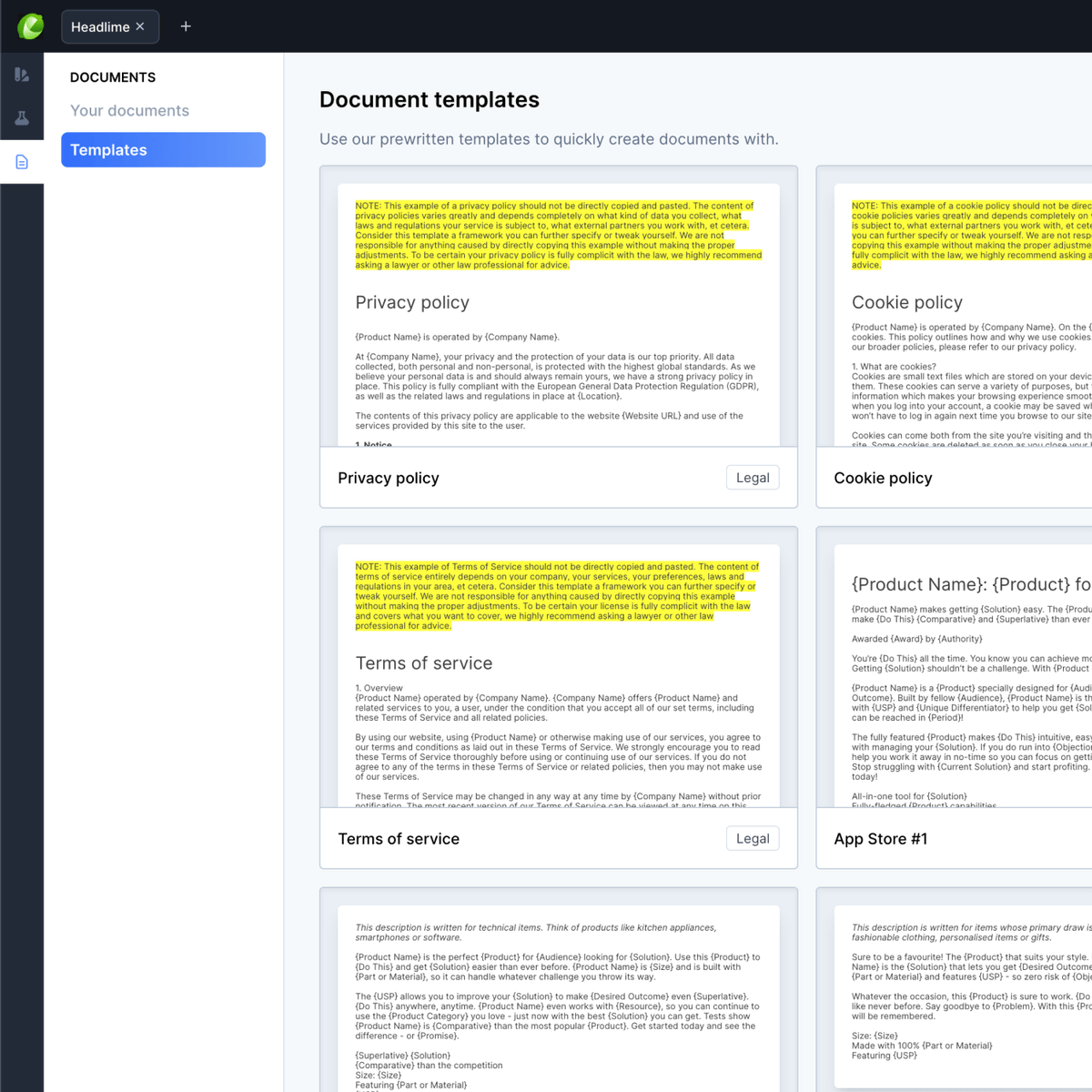This screenshot has height=1092, width=1092.
Task: Click the Legal tag on Terms of service
Action: click(753, 839)
